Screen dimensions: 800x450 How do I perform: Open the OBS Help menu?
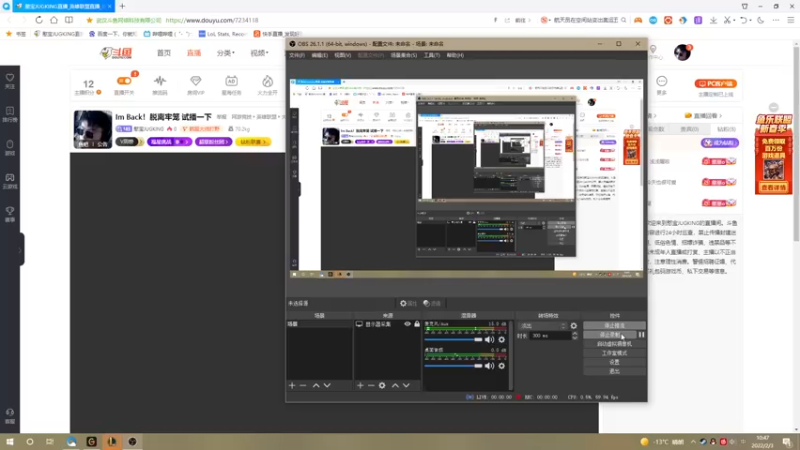coord(455,55)
